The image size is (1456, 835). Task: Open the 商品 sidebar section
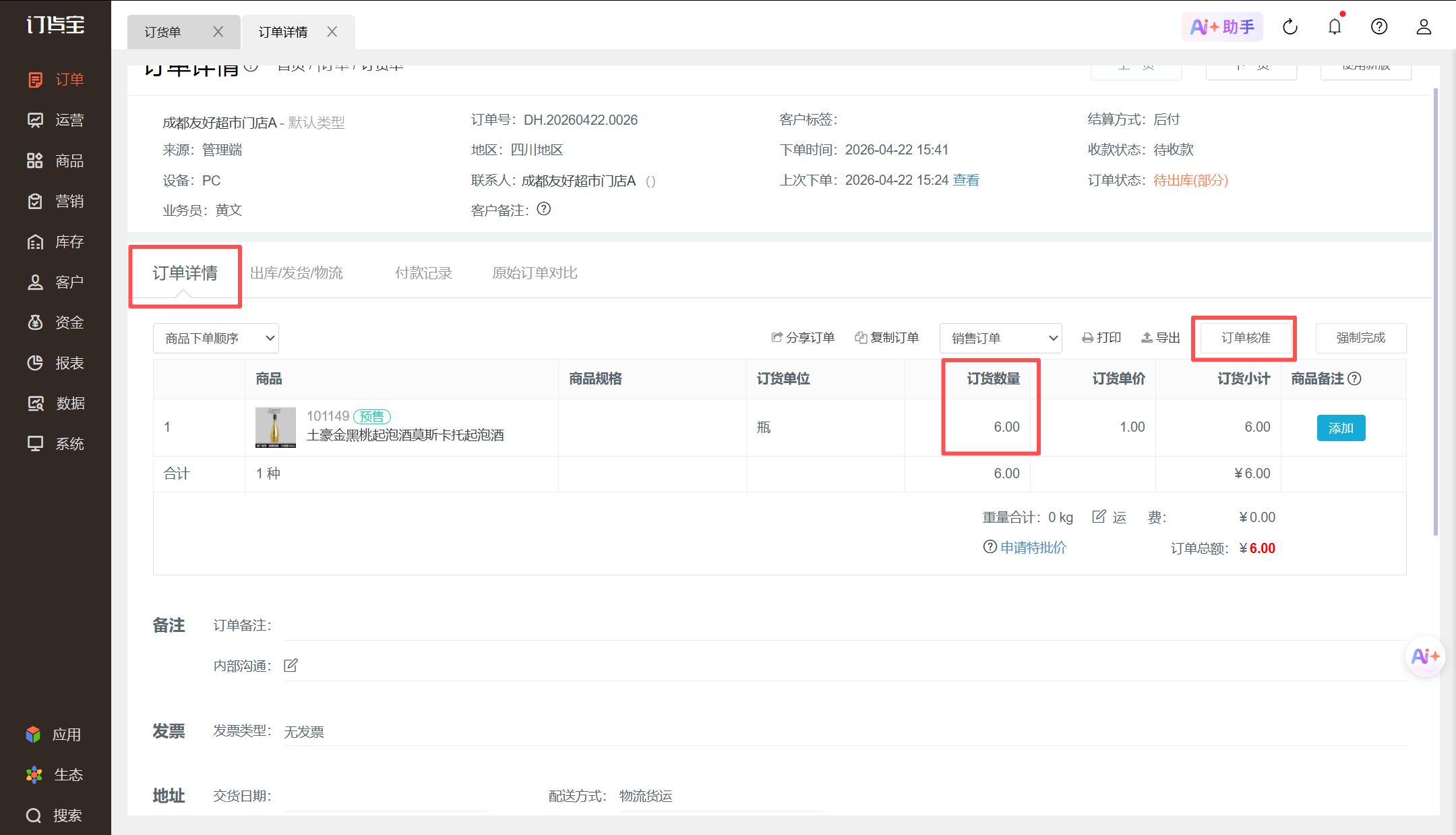click(55, 161)
